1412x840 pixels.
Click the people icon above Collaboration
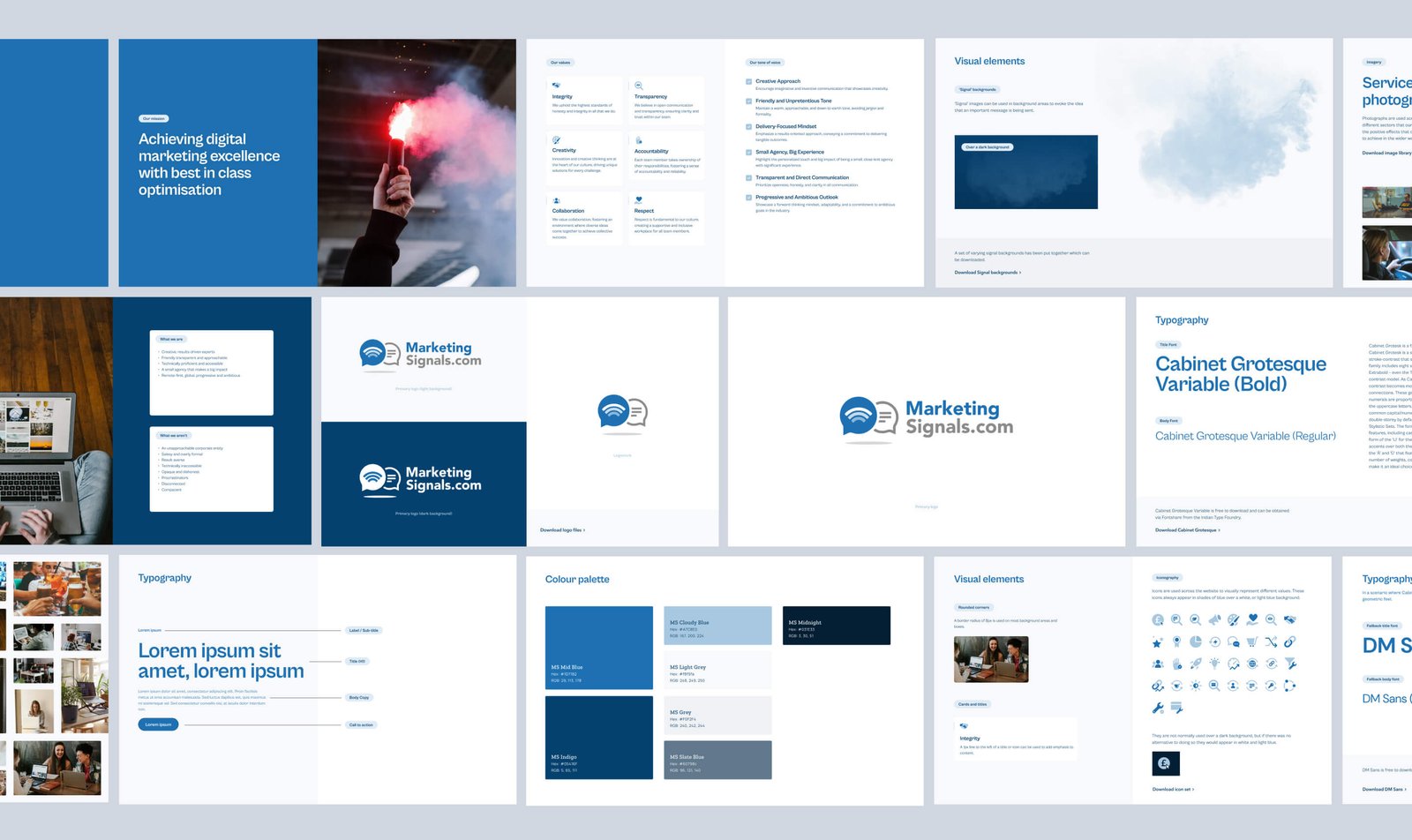[x=556, y=200]
